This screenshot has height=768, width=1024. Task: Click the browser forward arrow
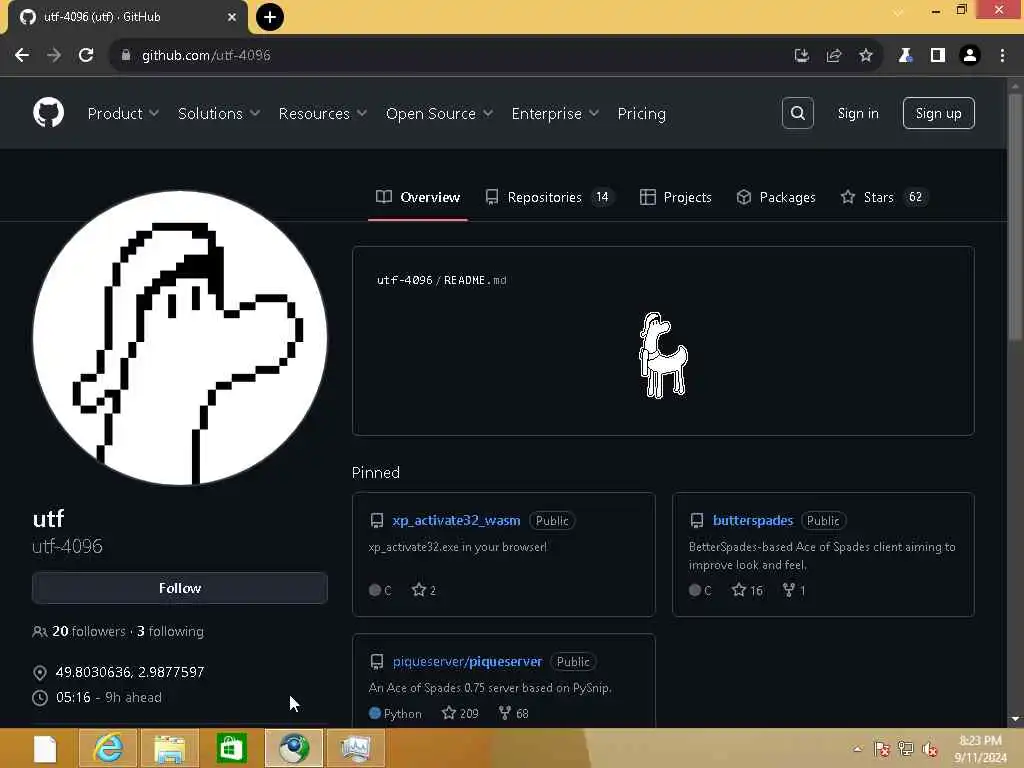point(54,56)
